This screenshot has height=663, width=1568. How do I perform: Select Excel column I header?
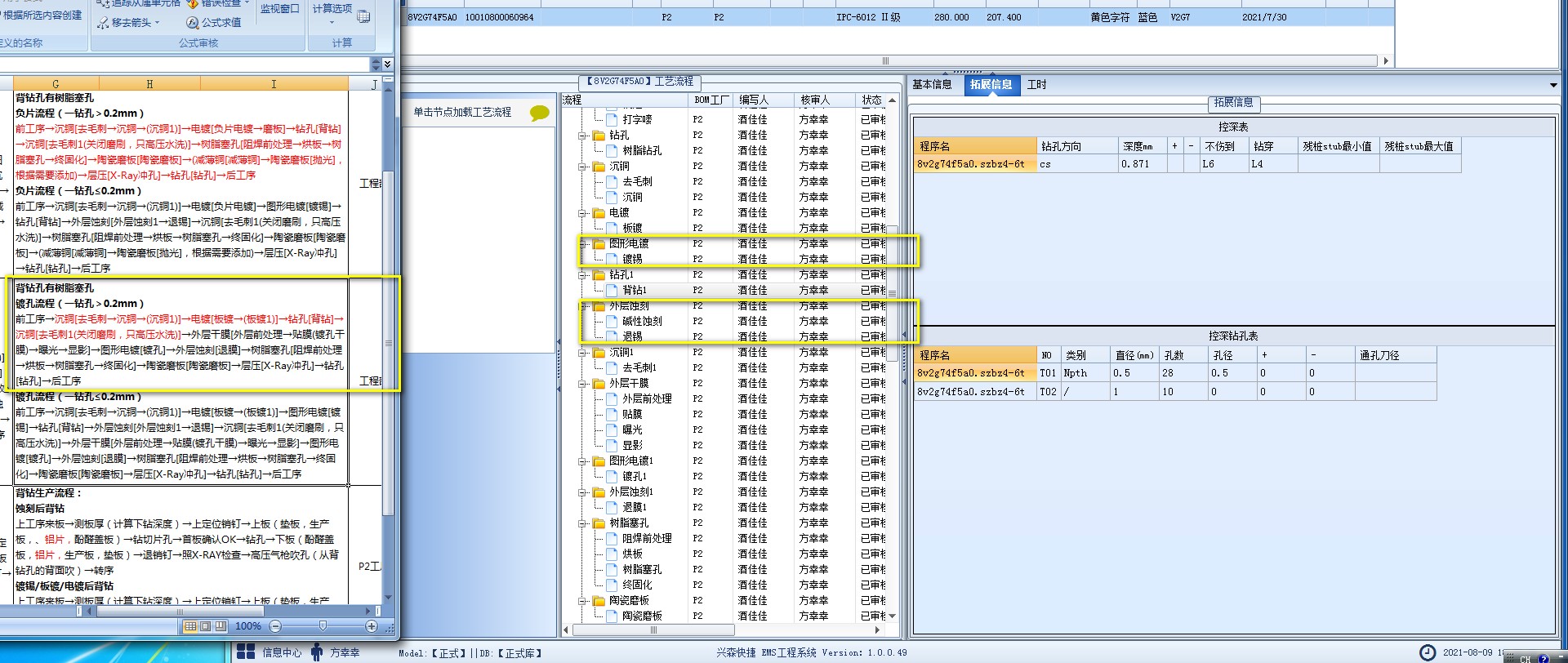click(274, 83)
